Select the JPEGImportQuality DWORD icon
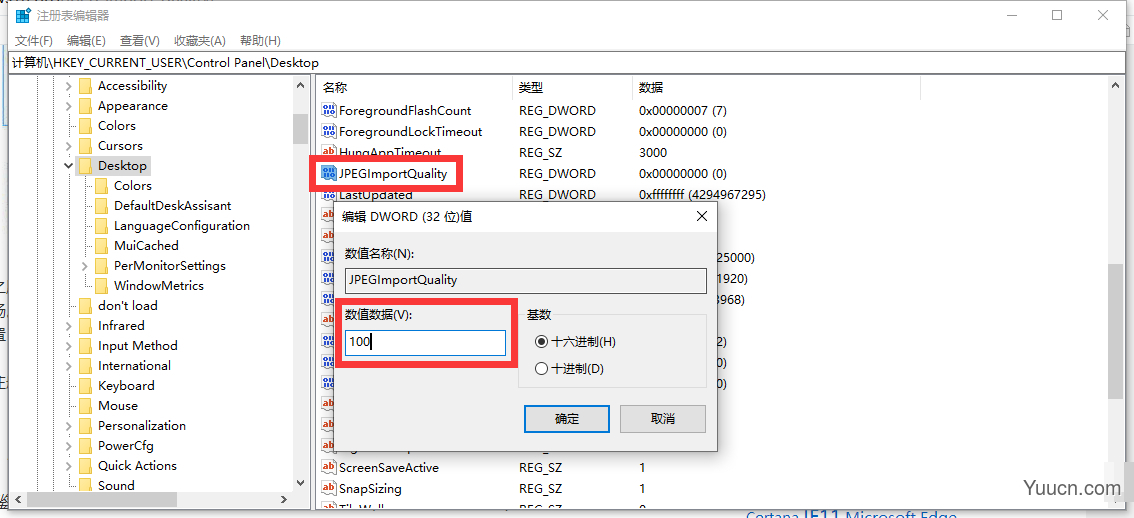This screenshot has height=518, width=1134. 329,174
